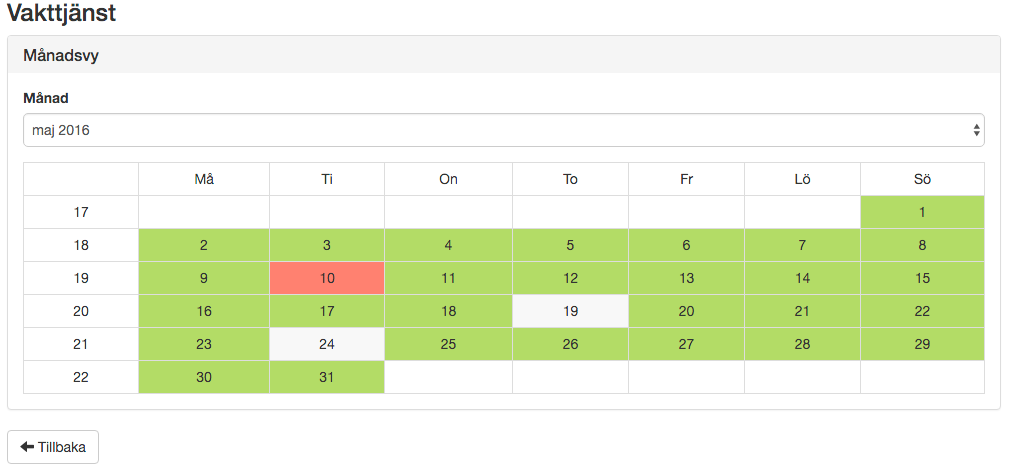1023x473 pixels.
Task: Click the Ti column header
Action: click(x=327, y=179)
